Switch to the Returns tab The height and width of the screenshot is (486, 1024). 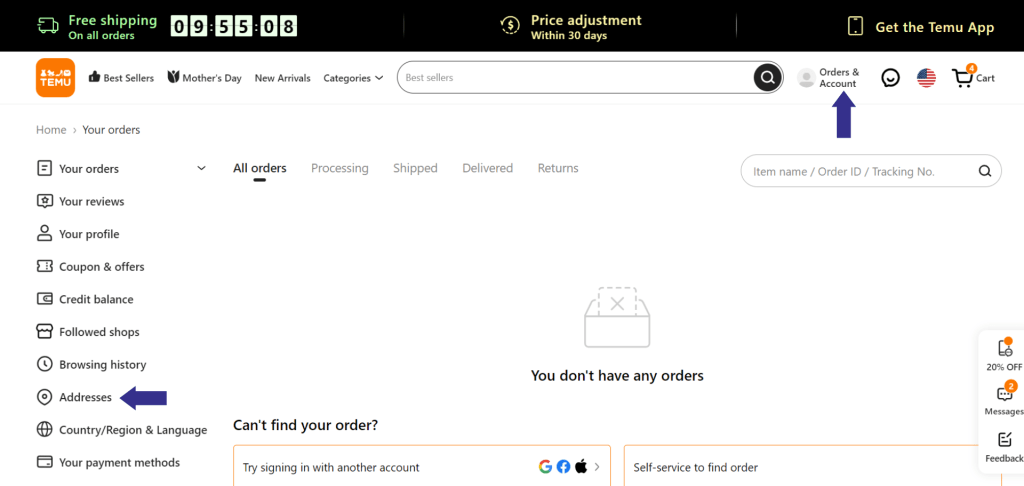tap(558, 169)
